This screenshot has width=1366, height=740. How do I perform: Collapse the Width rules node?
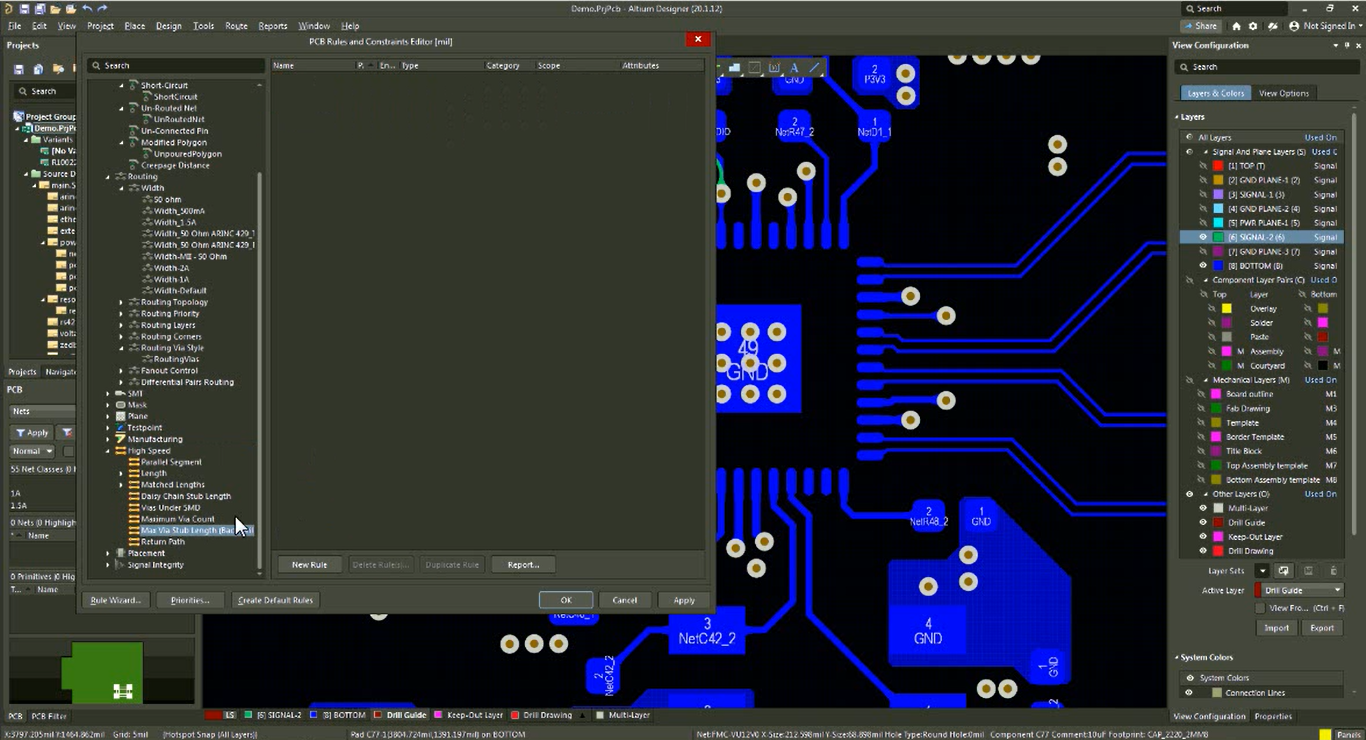coord(121,188)
